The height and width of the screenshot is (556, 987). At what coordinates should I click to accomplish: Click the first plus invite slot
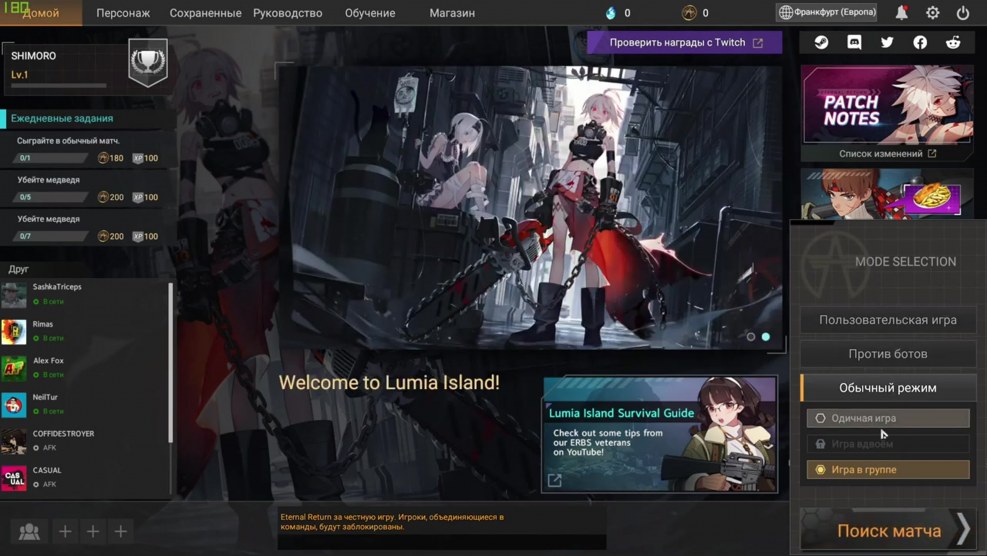[x=65, y=531]
